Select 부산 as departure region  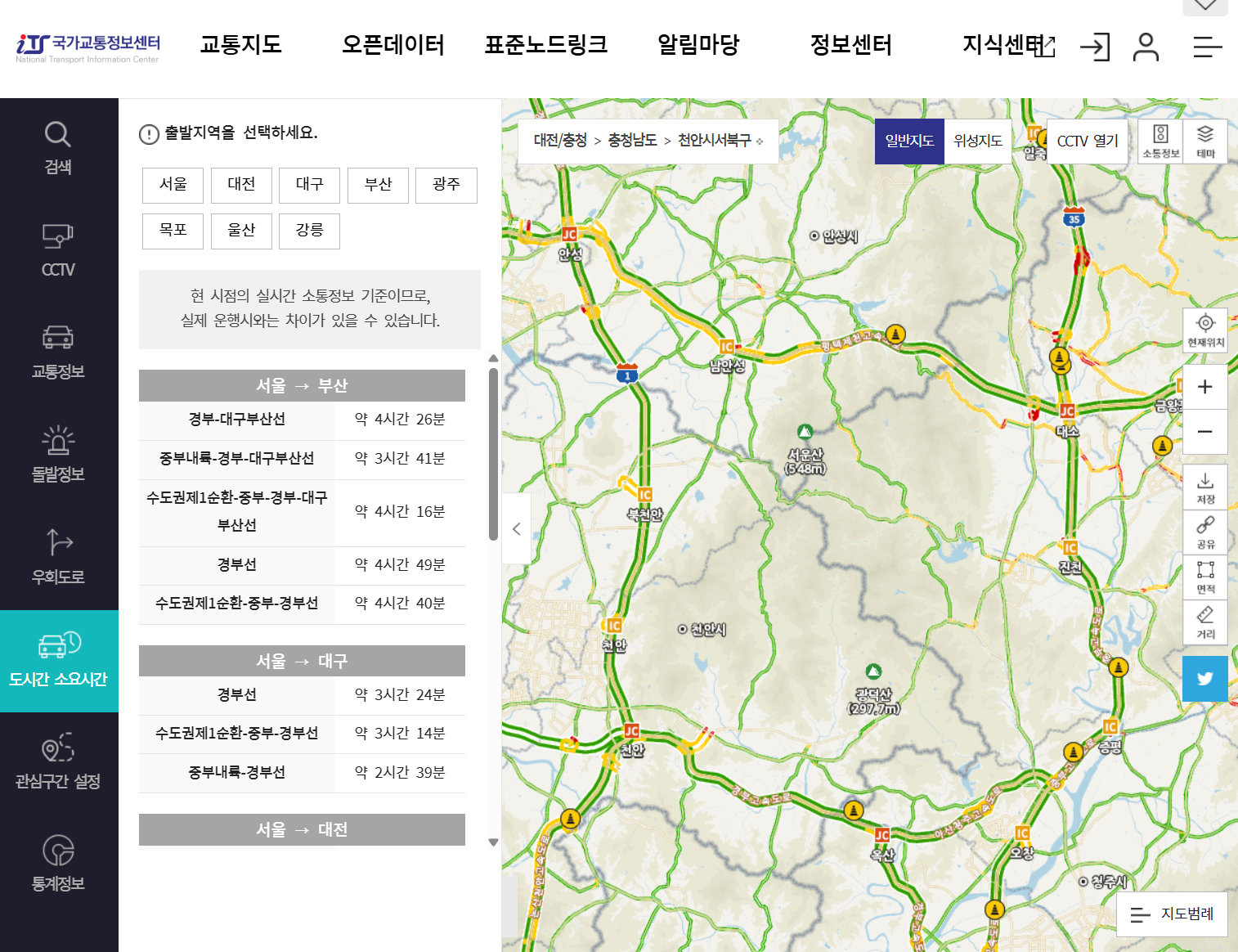(x=378, y=185)
